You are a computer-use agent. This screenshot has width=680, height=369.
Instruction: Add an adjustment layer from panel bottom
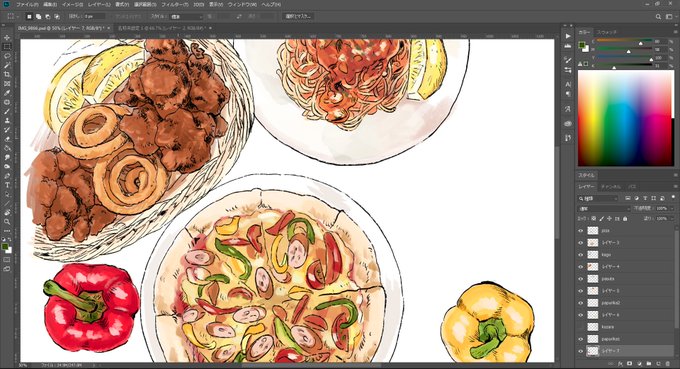pos(639,363)
